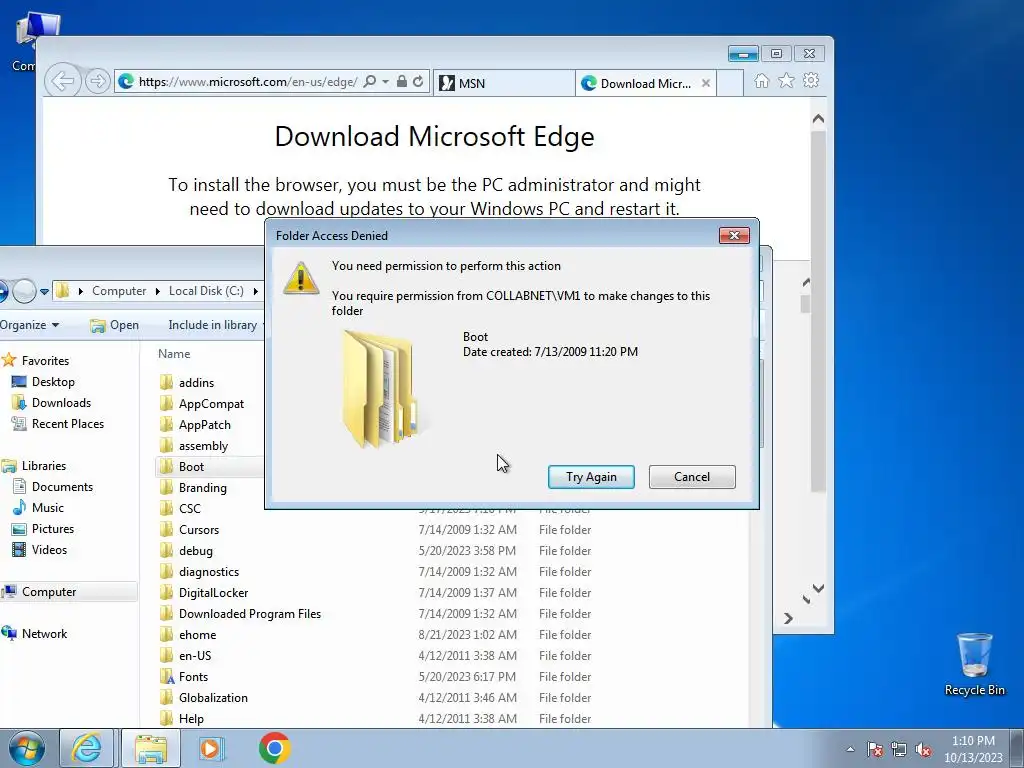Click the Internet Explorer address URL field
Image resolution: width=1024 pixels, height=768 pixels.
click(248, 82)
